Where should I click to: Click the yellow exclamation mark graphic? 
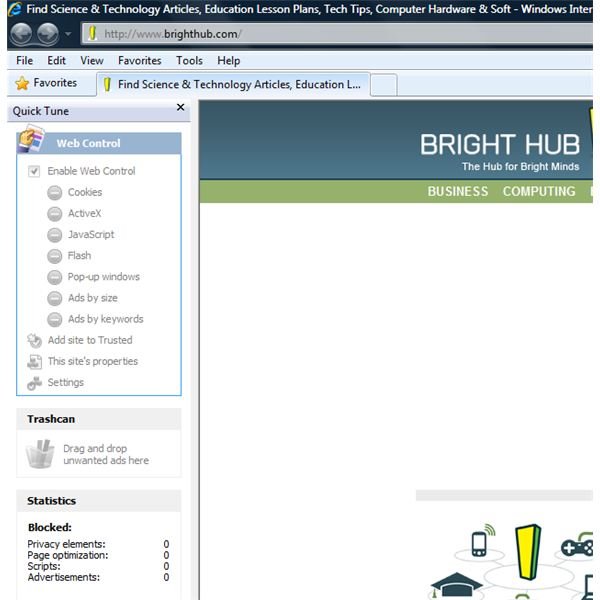(x=528, y=551)
